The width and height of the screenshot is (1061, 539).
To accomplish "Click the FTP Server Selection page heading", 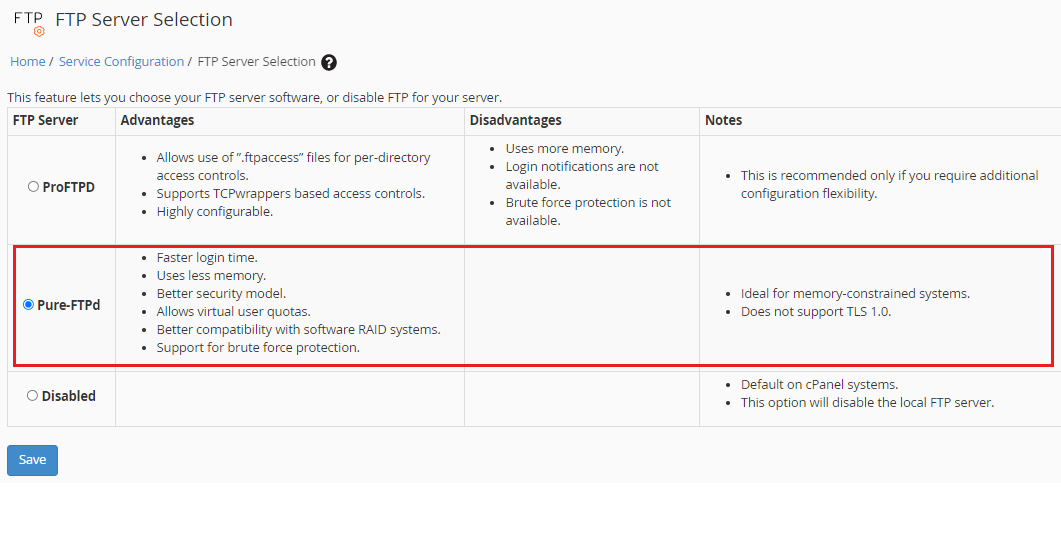I will tap(144, 20).
